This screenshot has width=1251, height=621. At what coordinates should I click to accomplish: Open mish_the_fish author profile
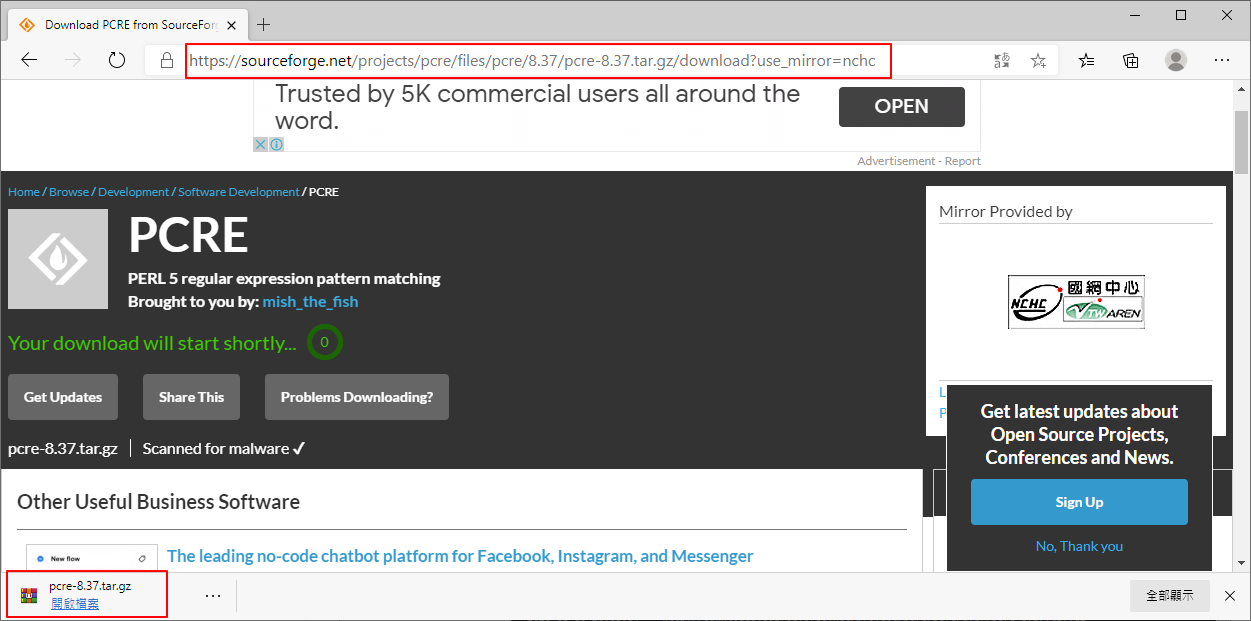(310, 302)
